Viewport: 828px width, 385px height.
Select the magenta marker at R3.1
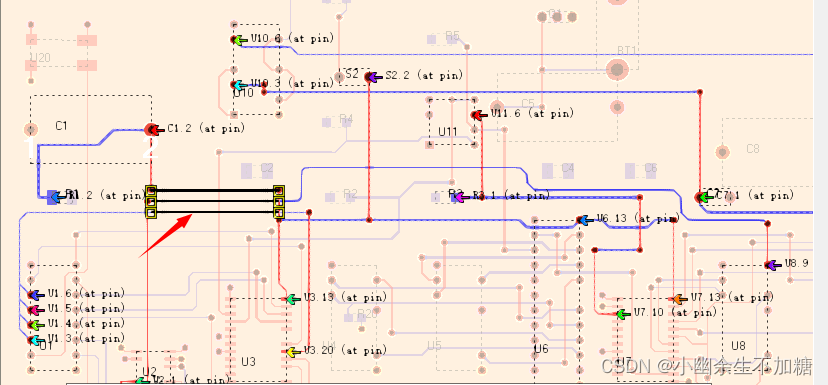click(462, 197)
